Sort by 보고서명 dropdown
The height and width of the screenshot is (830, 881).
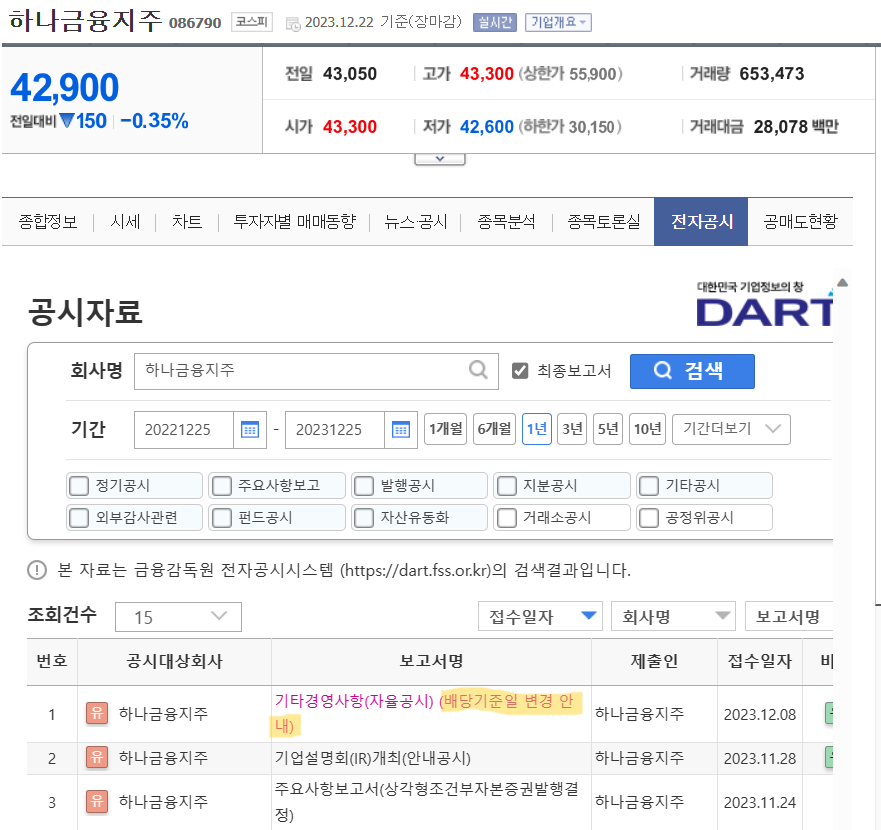pyautogui.click(x=789, y=616)
